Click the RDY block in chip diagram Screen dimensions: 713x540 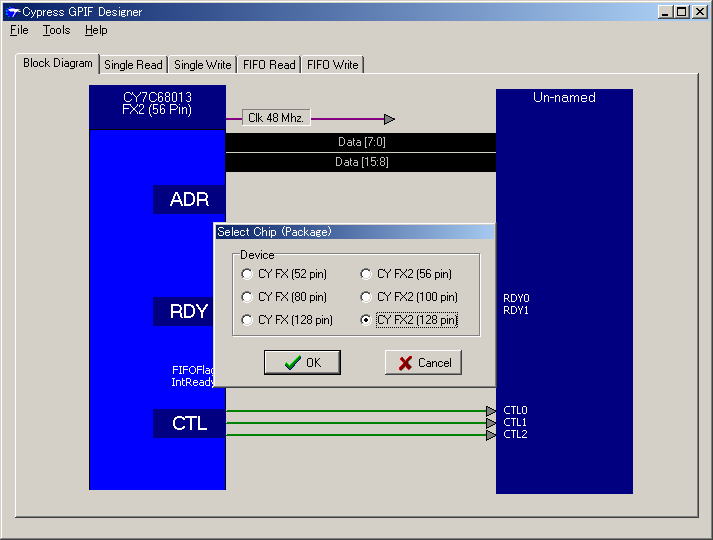coord(184,311)
